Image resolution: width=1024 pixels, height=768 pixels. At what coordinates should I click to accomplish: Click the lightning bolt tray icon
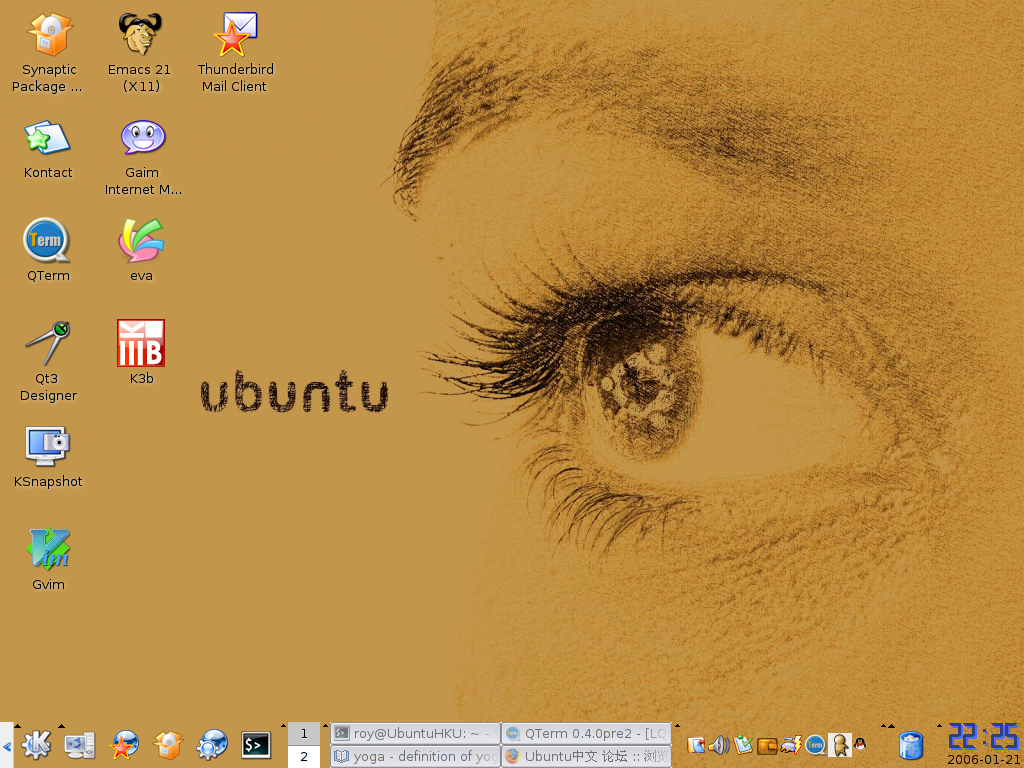click(x=791, y=745)
